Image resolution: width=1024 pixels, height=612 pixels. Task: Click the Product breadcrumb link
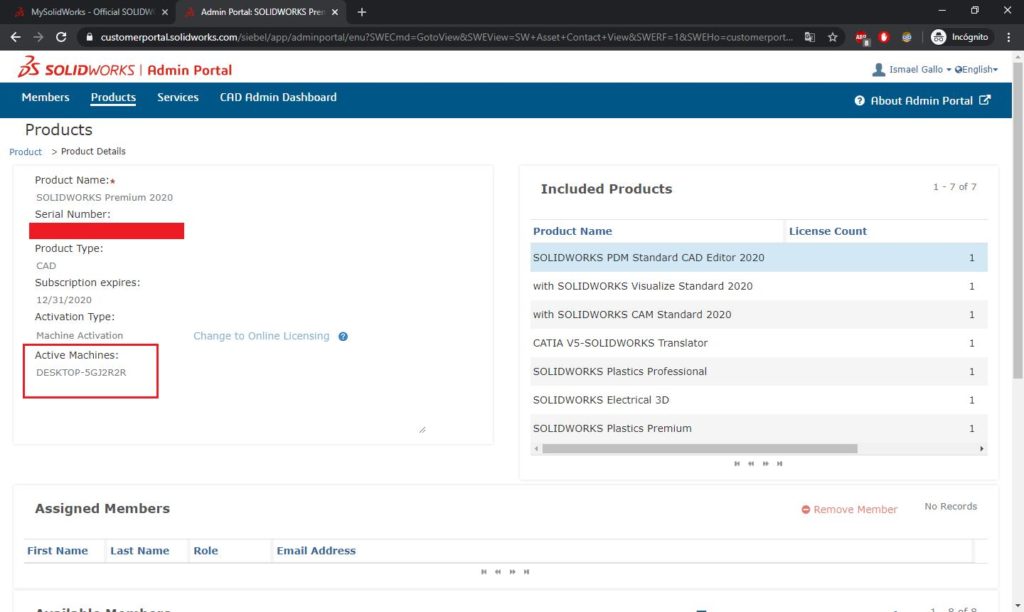[x=25, y=152]
